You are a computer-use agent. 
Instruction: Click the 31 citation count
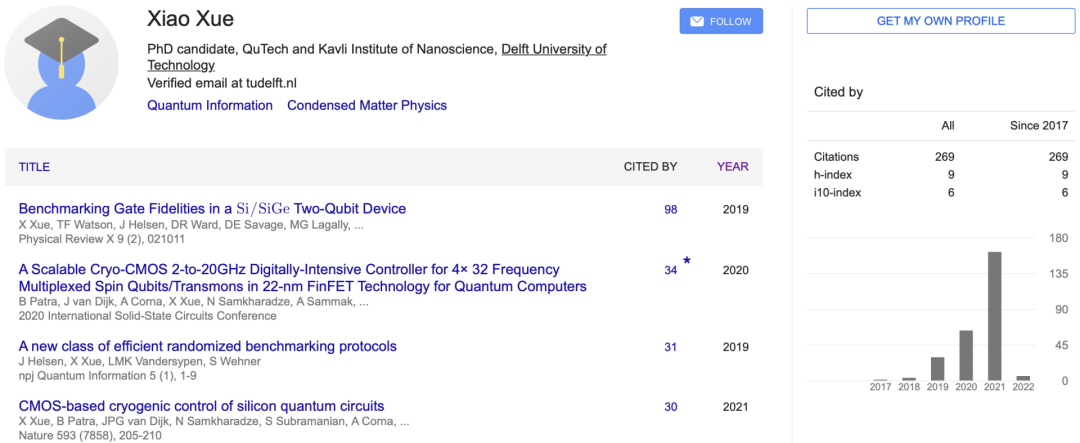click(x=670, y=347)
